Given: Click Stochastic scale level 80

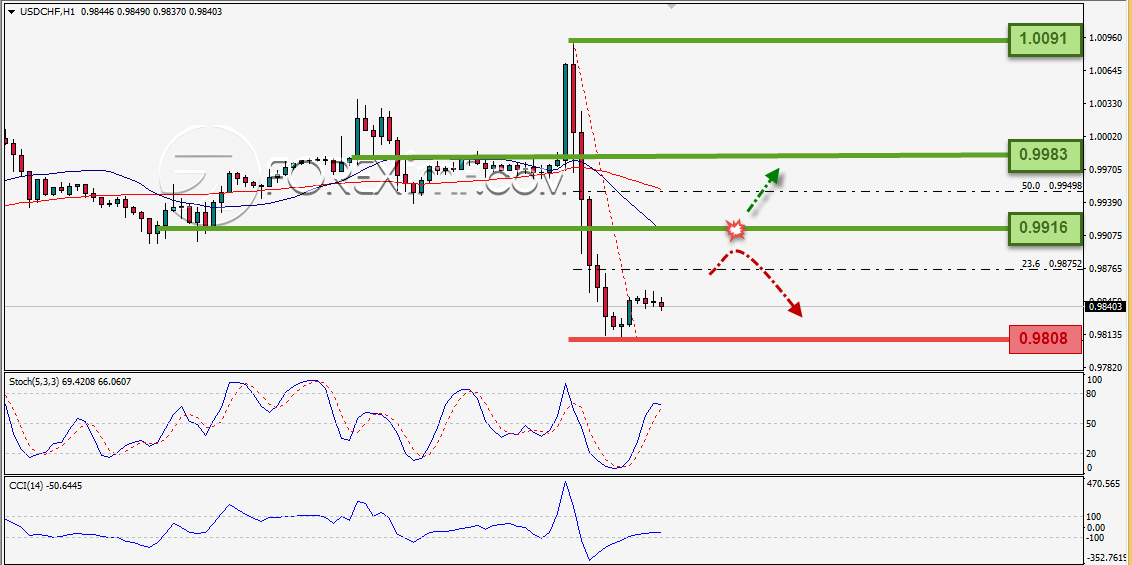Looking at the screenshot, I should tap(1092, 393).
